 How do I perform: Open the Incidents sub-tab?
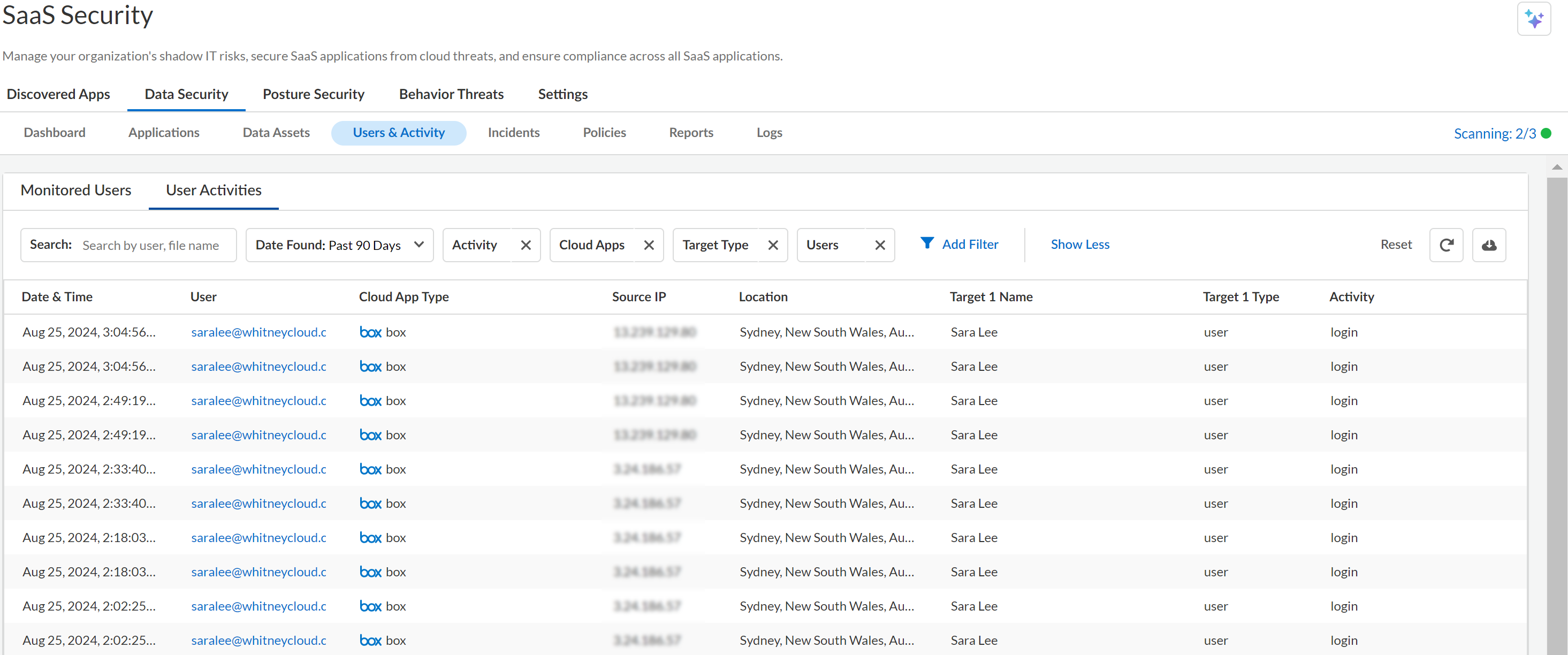coord(513,133)
